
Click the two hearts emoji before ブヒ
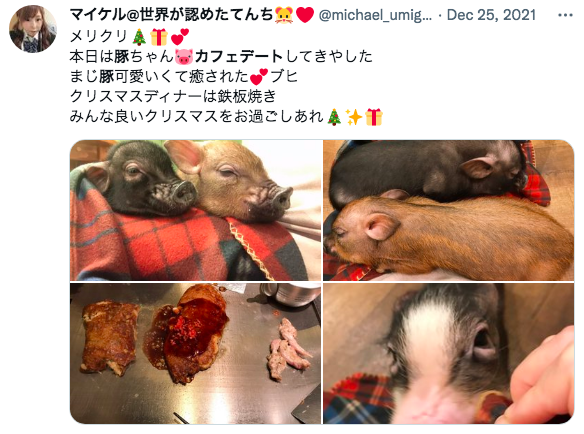pyautogui.click(x=258, y=77)
